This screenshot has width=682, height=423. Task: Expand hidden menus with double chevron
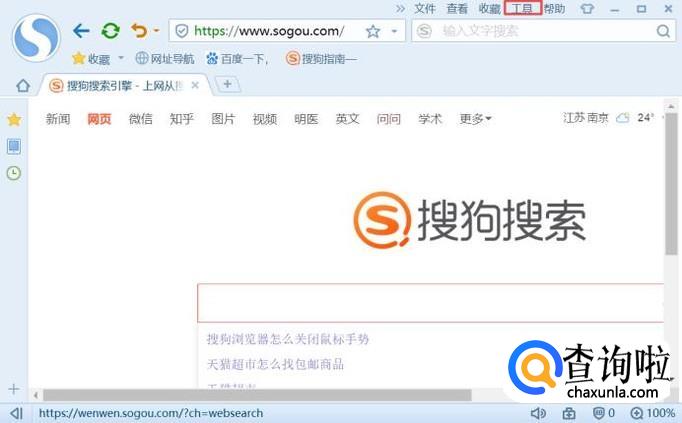pyautogui.click(x=400, y=8)
